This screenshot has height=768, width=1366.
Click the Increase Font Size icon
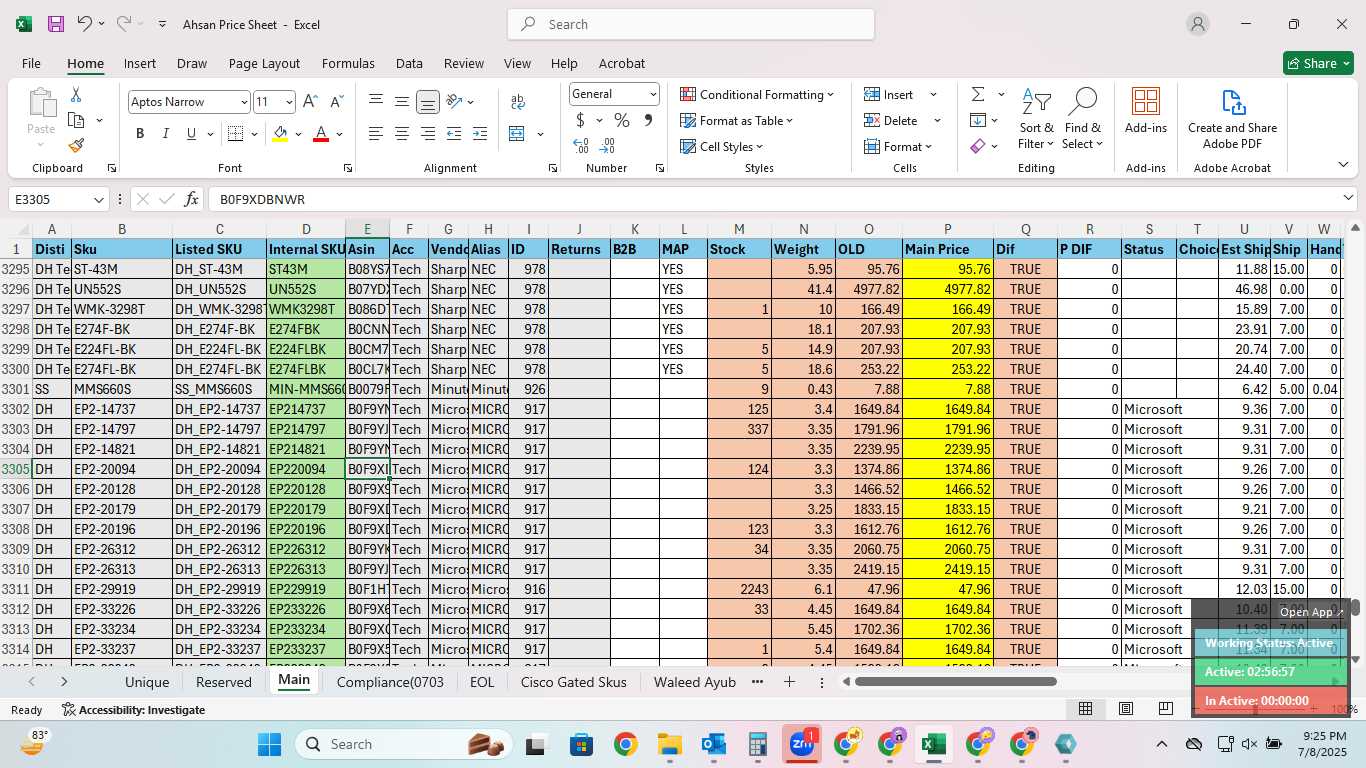310,101
